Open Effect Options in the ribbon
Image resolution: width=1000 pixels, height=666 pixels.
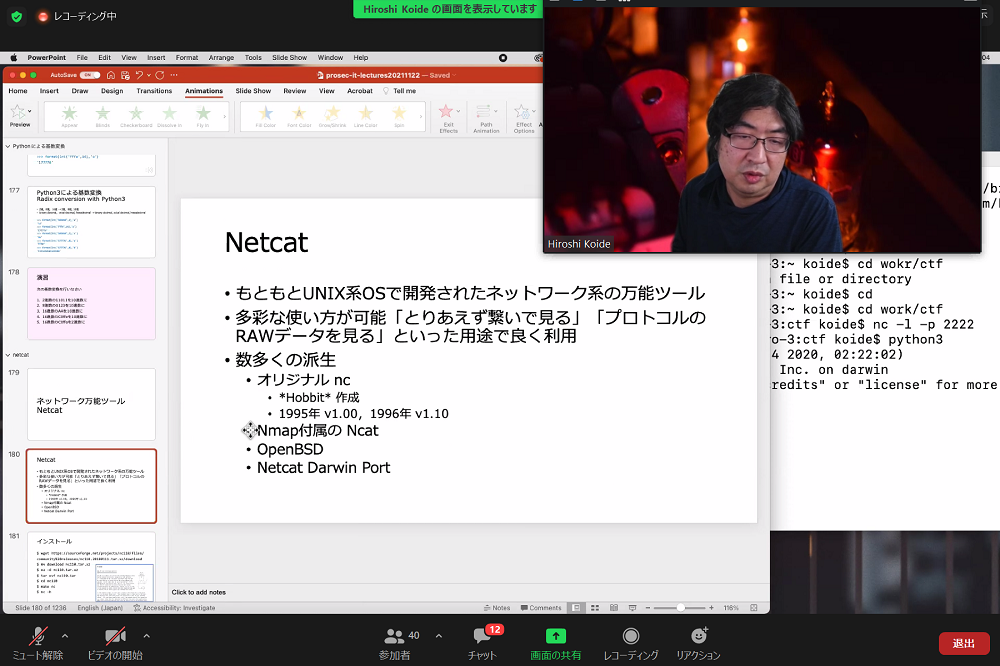coord(524,119)
